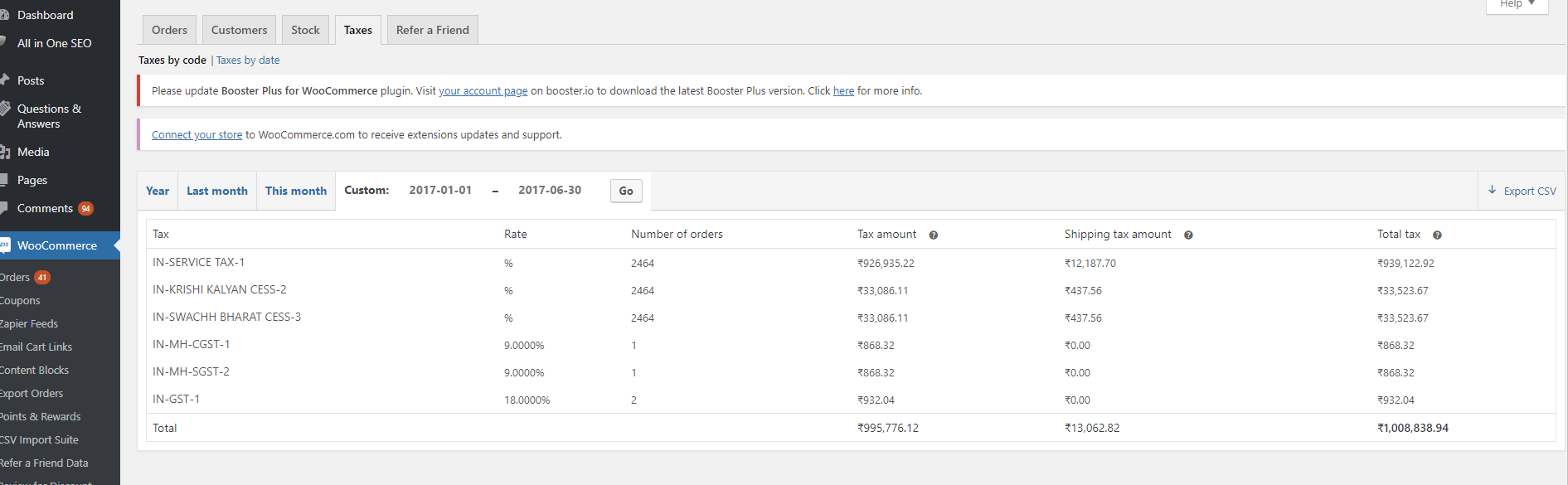Click the Tax amount help icon

pyautogui.click(x=933, y=235)
